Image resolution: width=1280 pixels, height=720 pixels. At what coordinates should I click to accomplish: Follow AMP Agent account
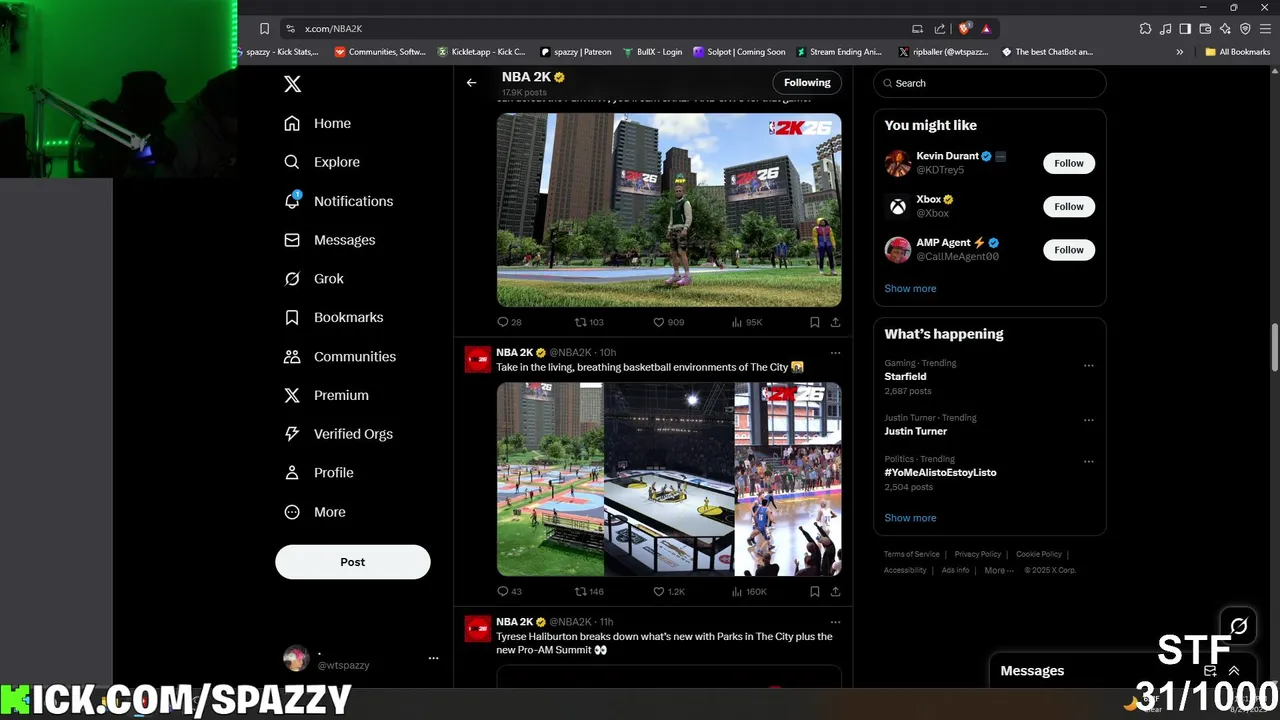click(x=1069, y=250)
